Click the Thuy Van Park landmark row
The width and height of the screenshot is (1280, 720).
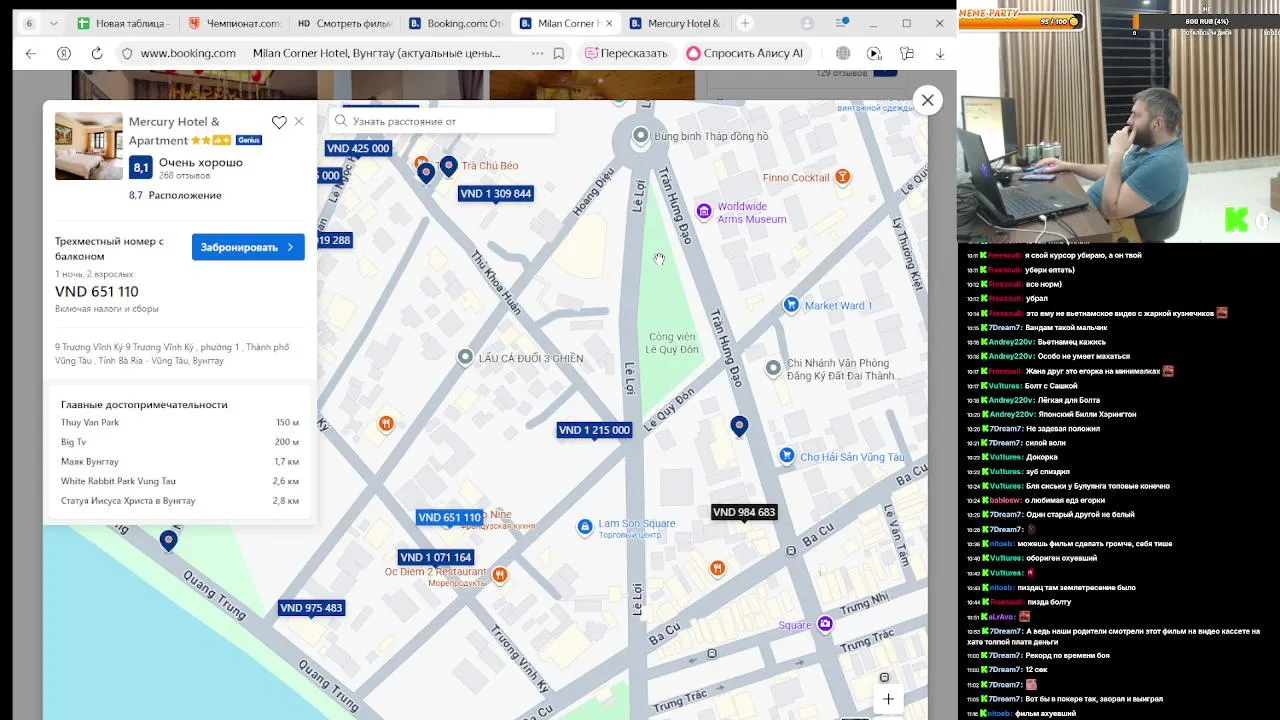click(180, 423)
